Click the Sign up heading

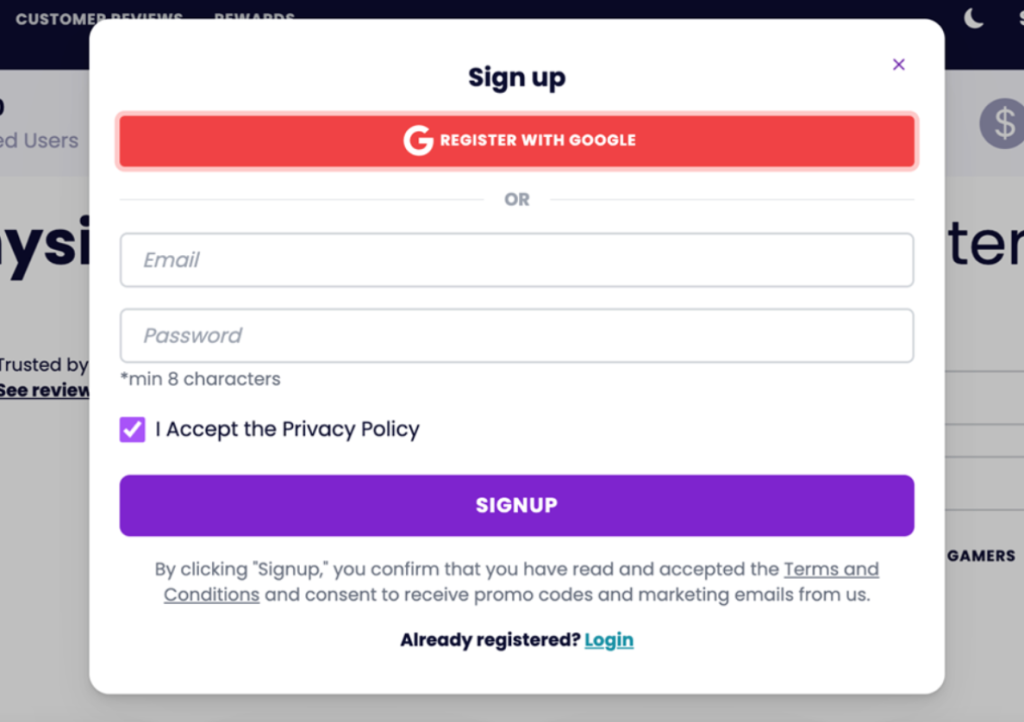[516, 77]
